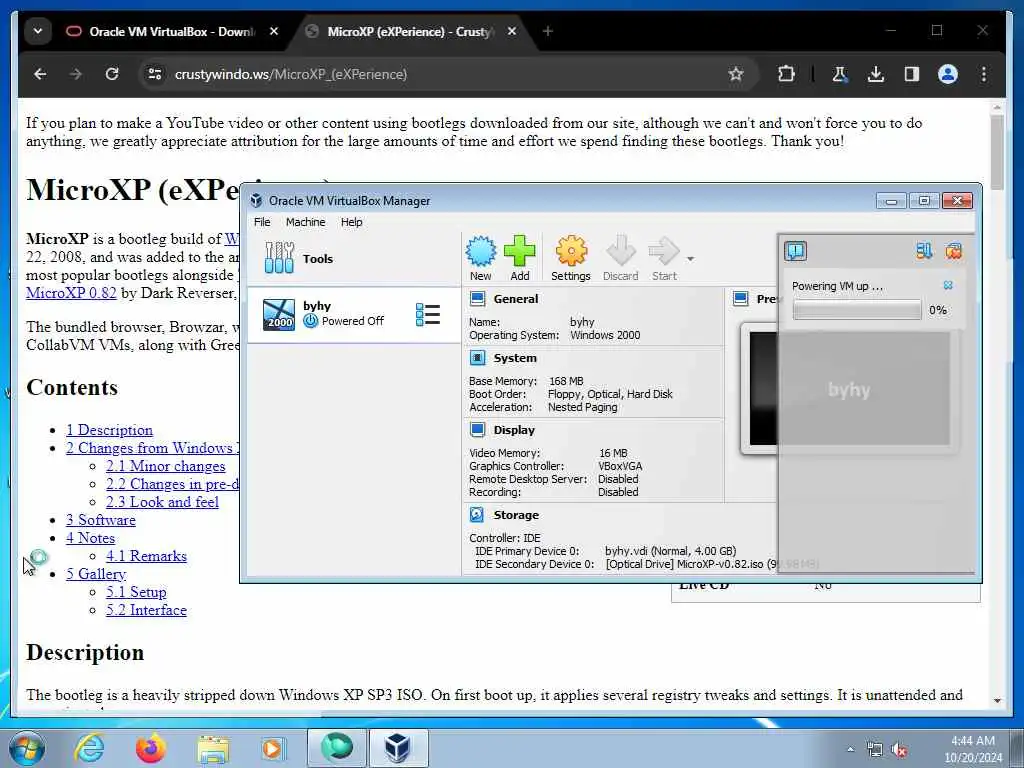Image resolution: width=1024 pixels, height=768 pixels.
Task: Open the byhy machine list menu icon
Action: click(428, 314)
